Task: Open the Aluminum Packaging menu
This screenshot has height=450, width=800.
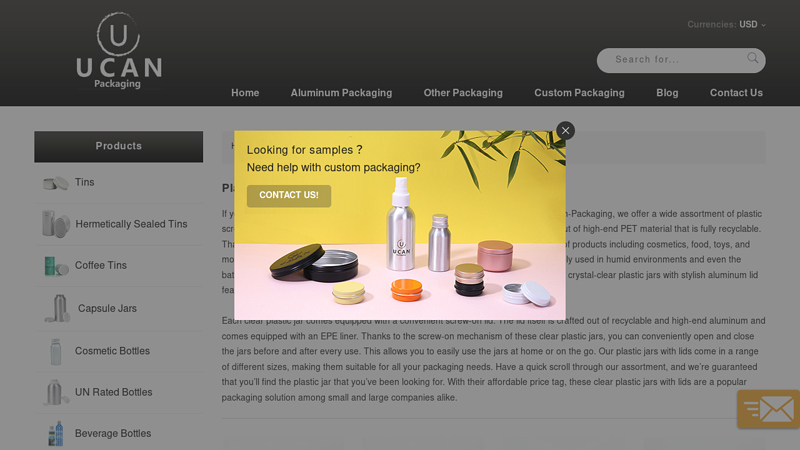Action: pyautogui.click(x=341, y=93)
